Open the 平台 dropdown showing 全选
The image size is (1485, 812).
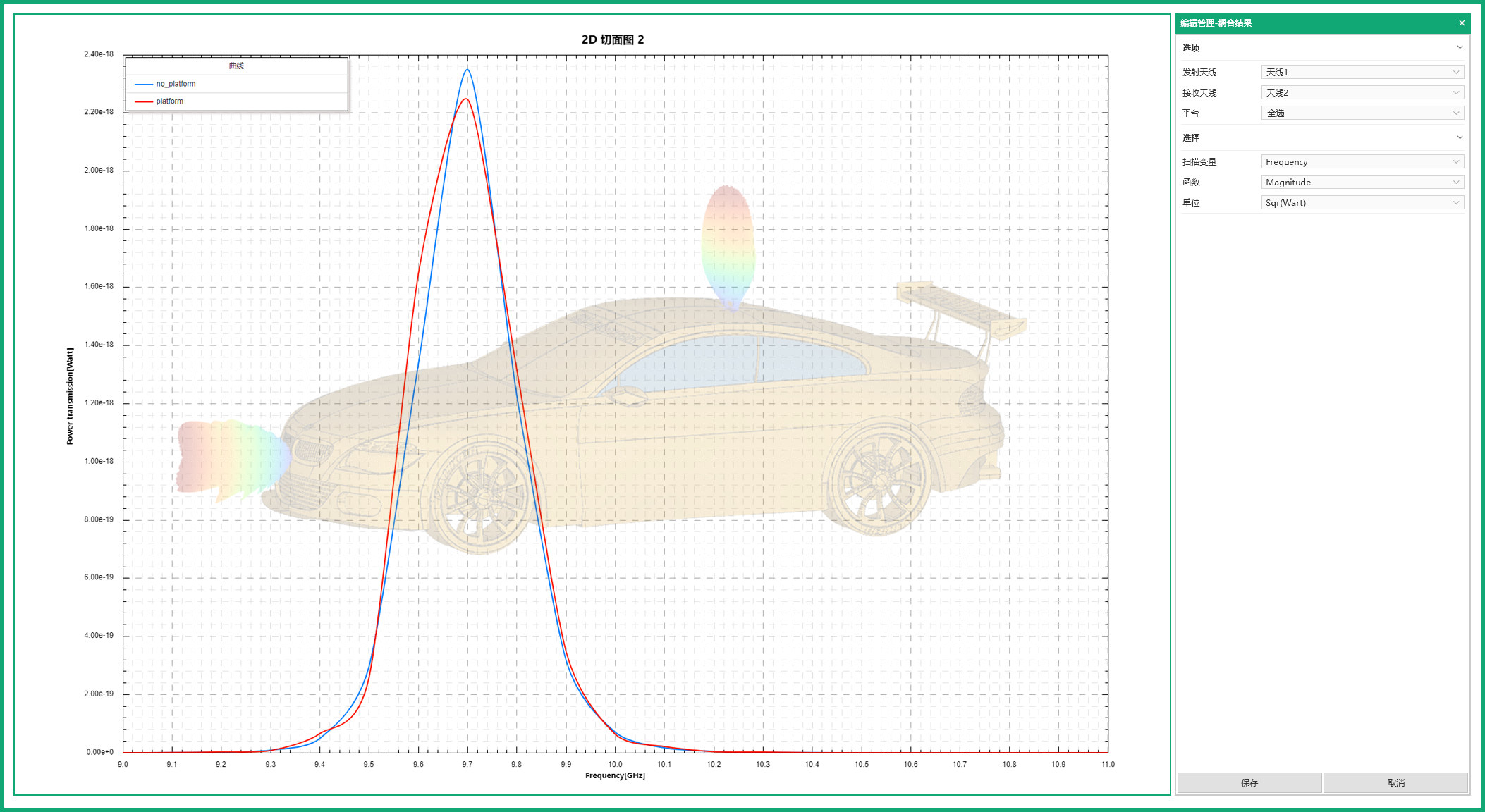[1362, 113]
